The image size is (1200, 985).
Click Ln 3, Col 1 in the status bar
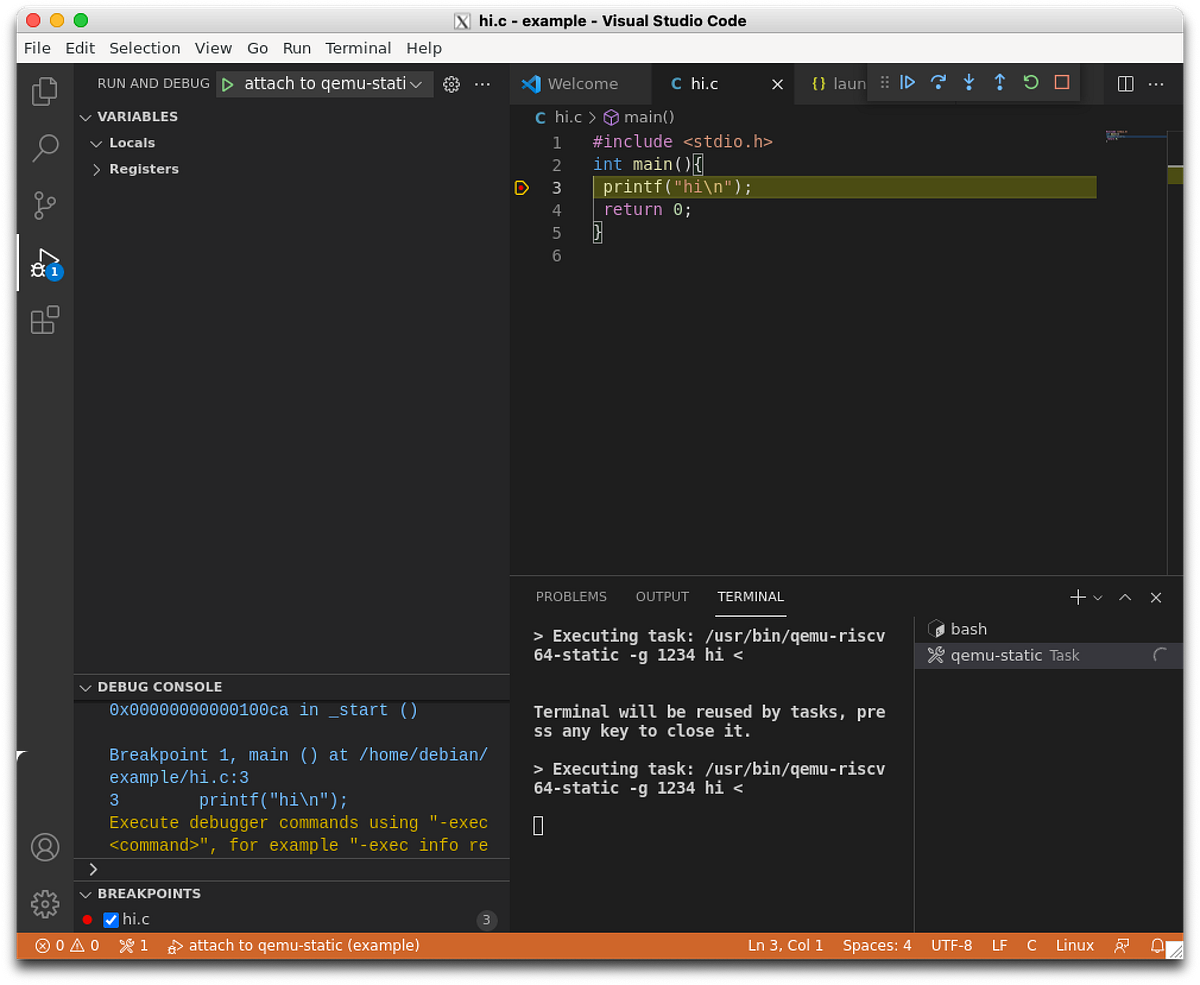[785, 945]
